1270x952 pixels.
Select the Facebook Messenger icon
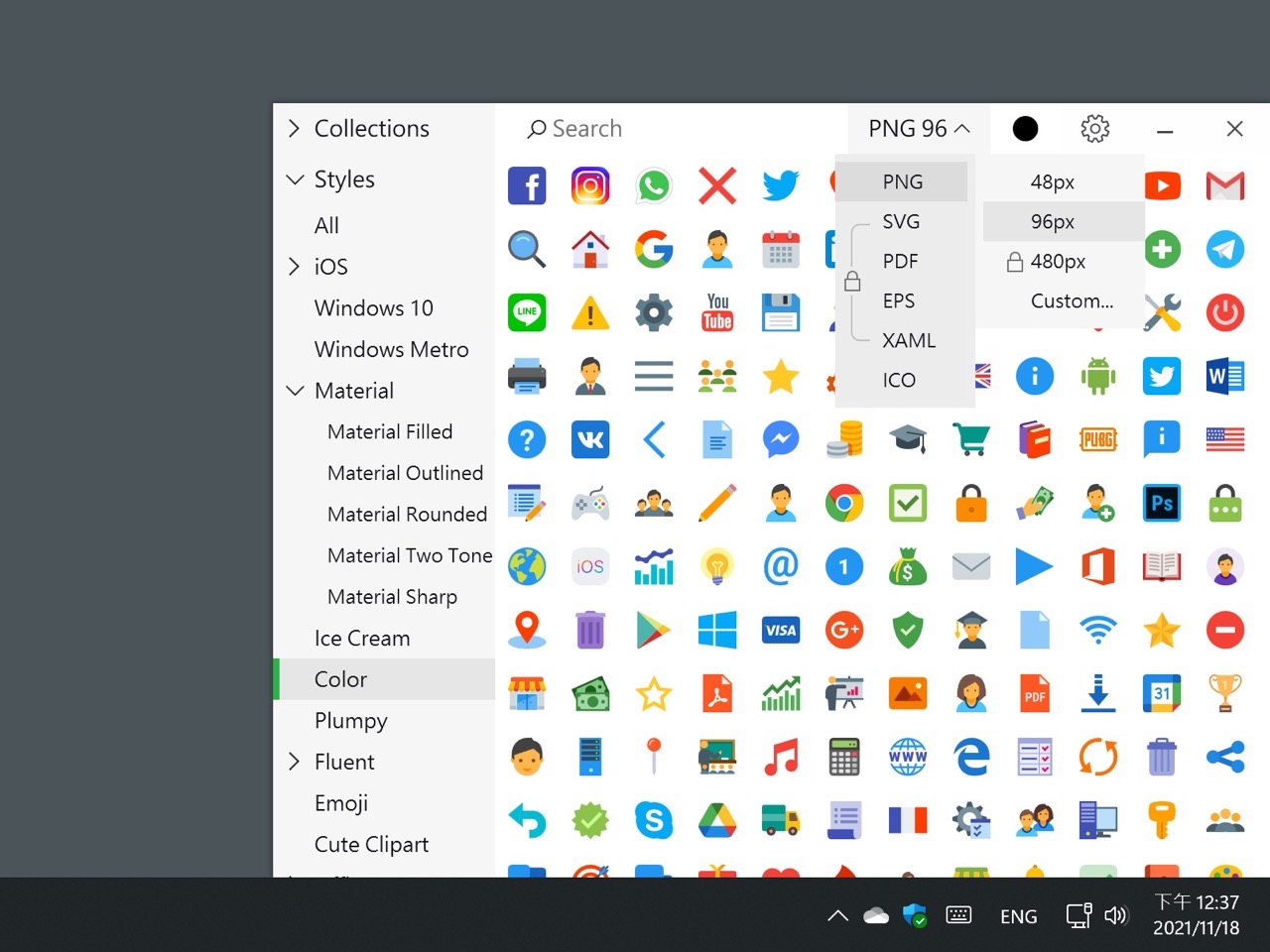click(x=781, y=439)
